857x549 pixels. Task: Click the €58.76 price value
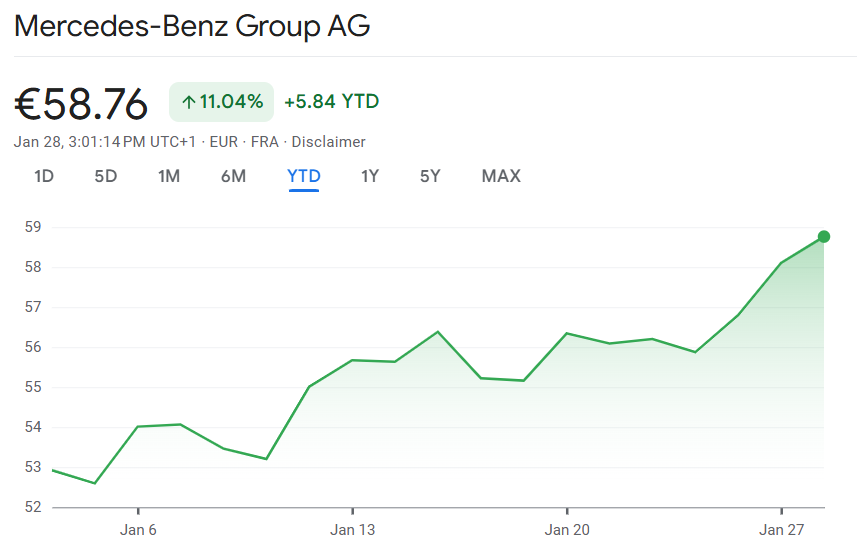point(81,104)
